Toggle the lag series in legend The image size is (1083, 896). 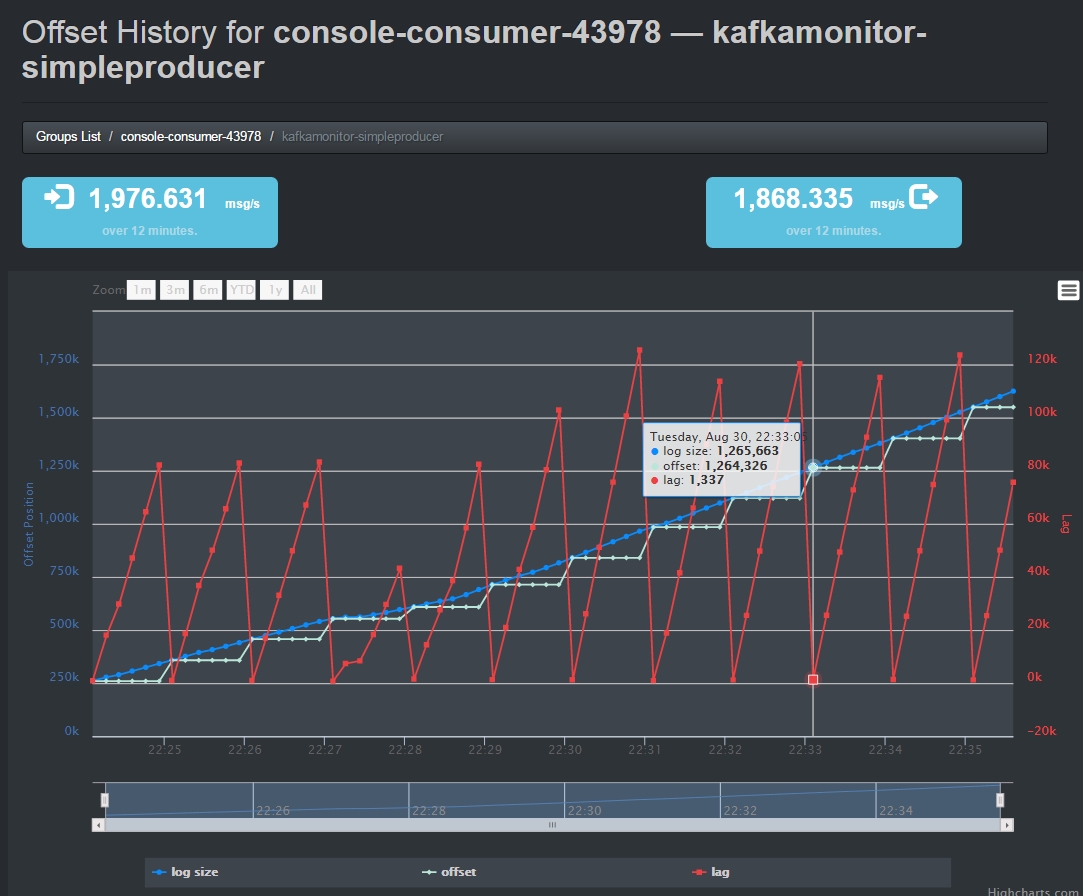click(x=711, y=872)
